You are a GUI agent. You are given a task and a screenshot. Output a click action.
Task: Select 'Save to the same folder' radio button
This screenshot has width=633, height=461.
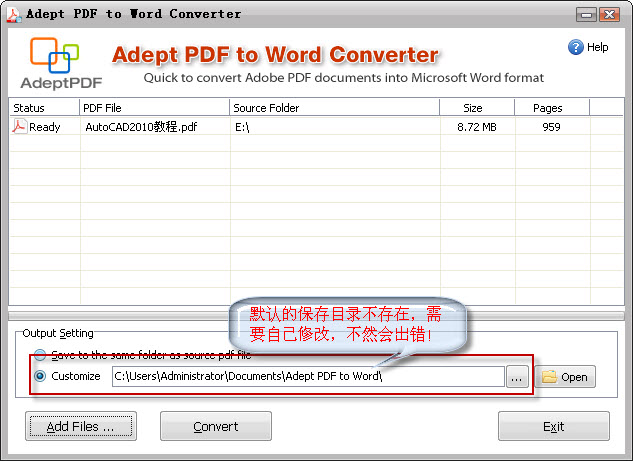[x=40, y=355]
